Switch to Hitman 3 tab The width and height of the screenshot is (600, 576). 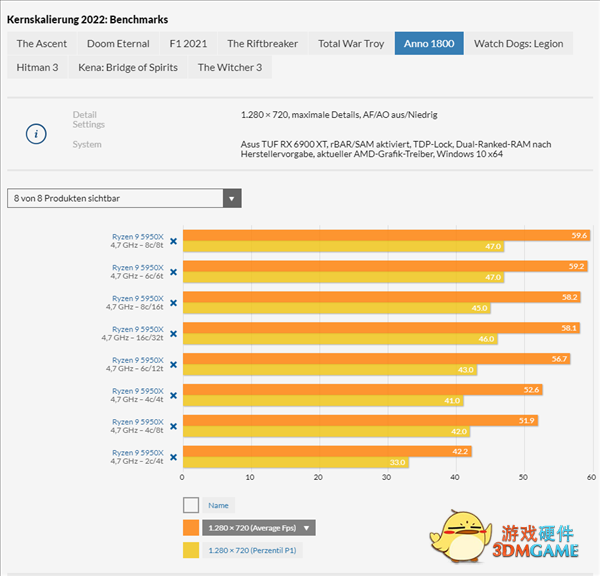point(37,67)
